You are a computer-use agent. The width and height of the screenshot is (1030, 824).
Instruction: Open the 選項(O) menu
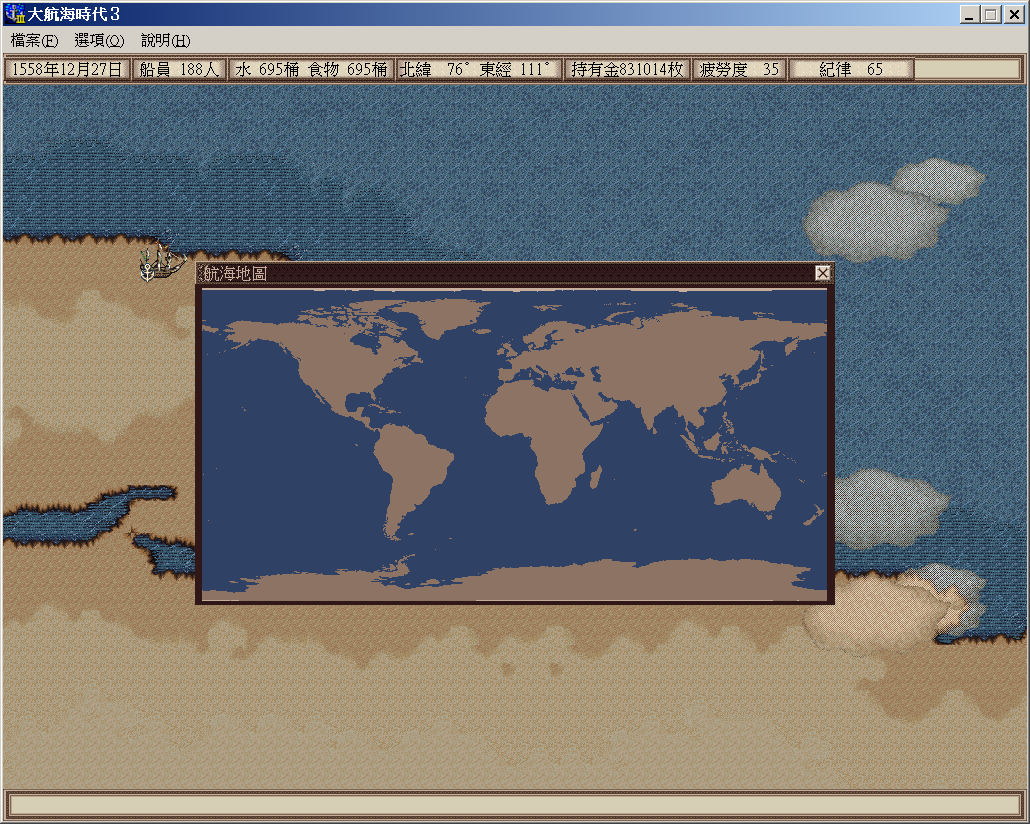click(x=99, y=41)
